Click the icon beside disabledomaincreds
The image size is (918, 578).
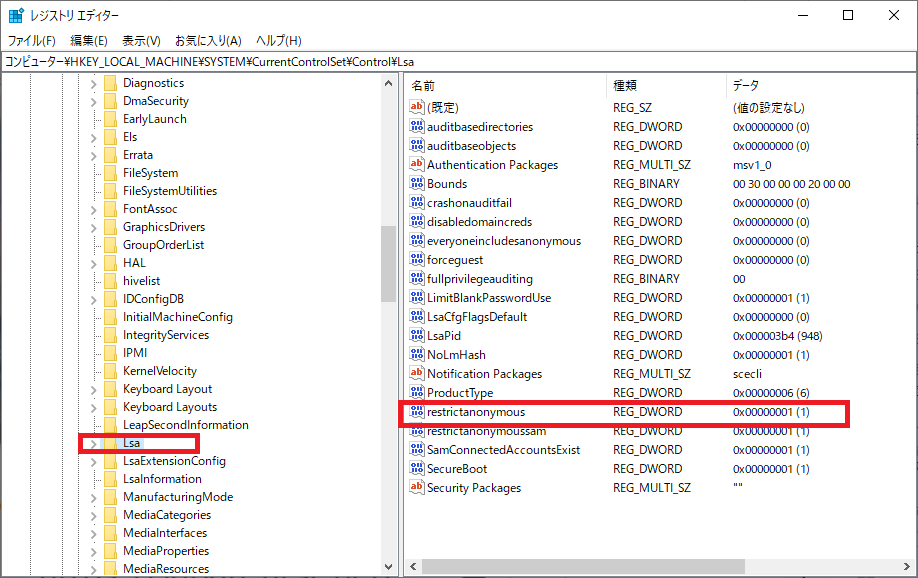pos(417,221)
